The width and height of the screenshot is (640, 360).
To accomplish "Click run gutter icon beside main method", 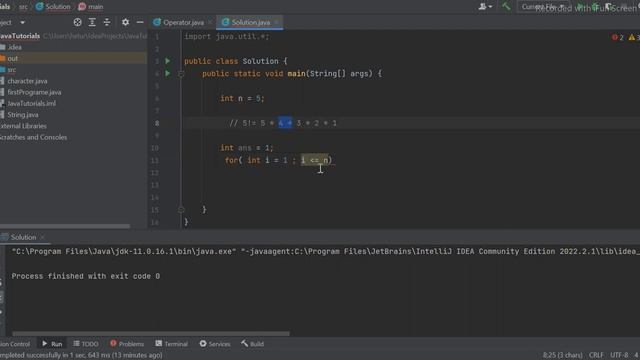I will click(x=167, y=73).
